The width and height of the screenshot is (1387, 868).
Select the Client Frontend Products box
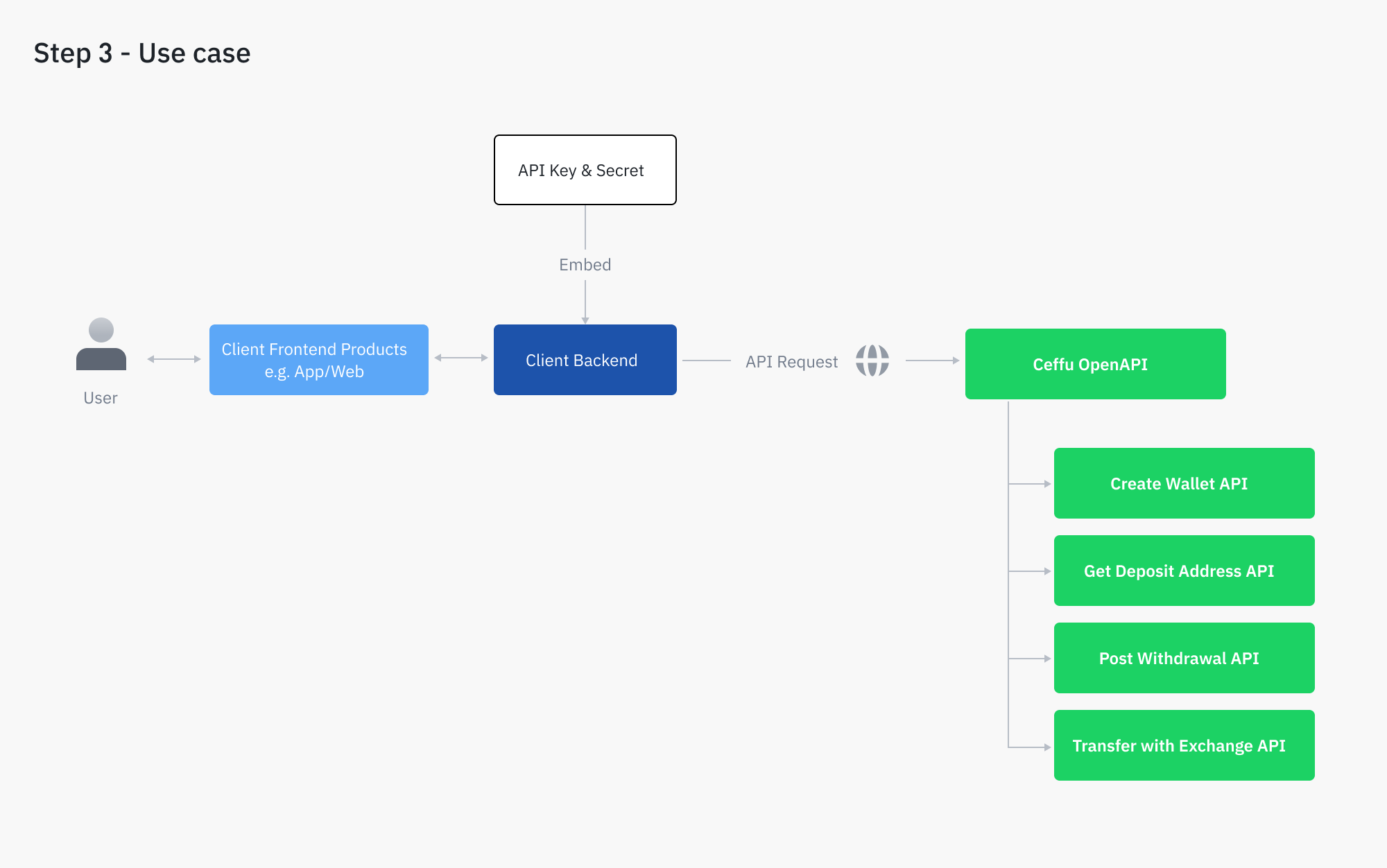319,360
